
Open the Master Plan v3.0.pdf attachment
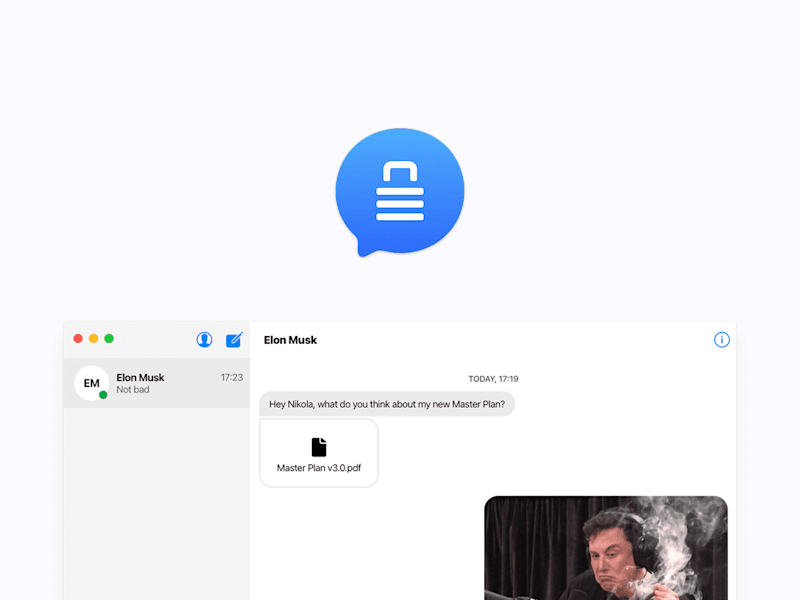pos(319,453)
